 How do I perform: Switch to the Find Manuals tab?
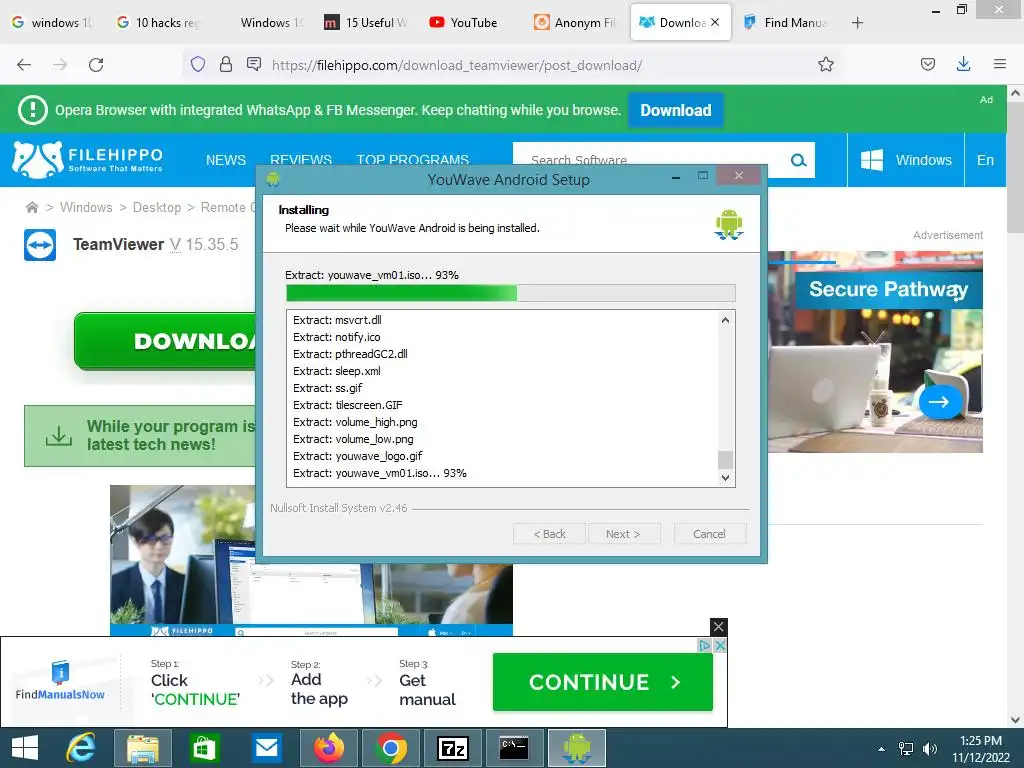tap(787, 23)
